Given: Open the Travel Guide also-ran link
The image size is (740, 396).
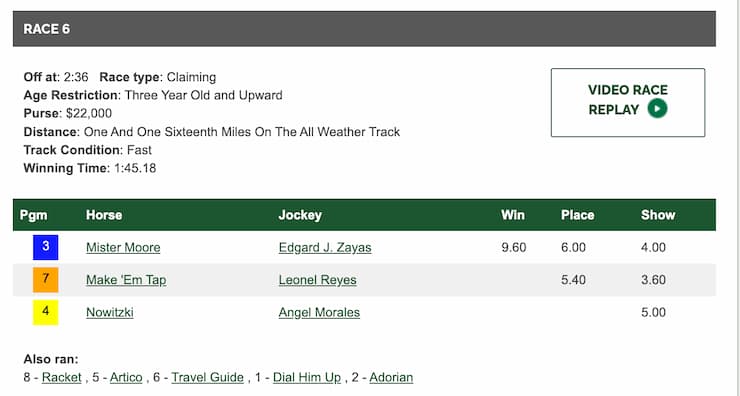Looking at the screenshot, I should [x=208, y=378].
